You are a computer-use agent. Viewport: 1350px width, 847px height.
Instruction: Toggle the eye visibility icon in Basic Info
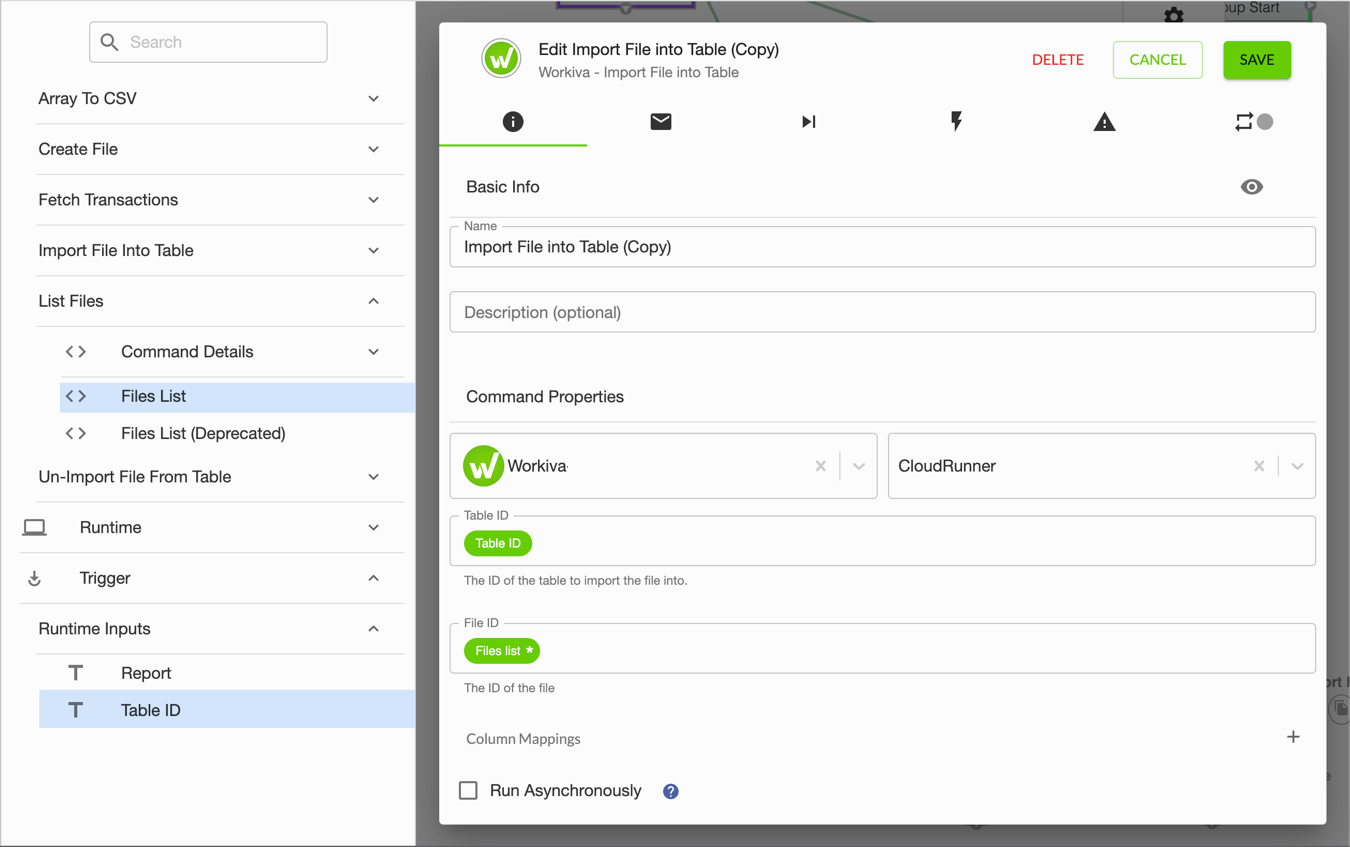1252,187
